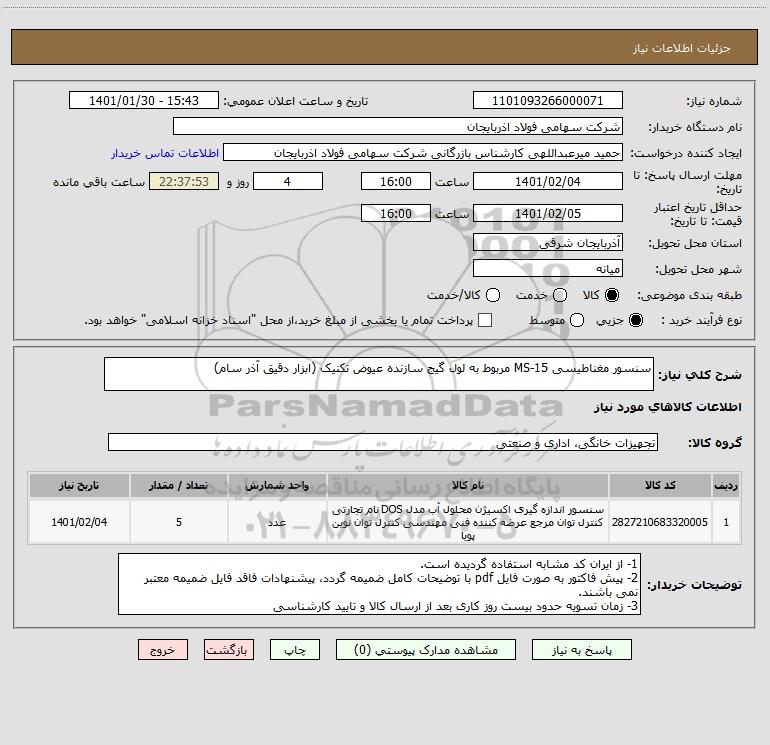Click the product code 2827210683320005 cell
The width and height of the screenshot is (770, 745).
[660, 522]
